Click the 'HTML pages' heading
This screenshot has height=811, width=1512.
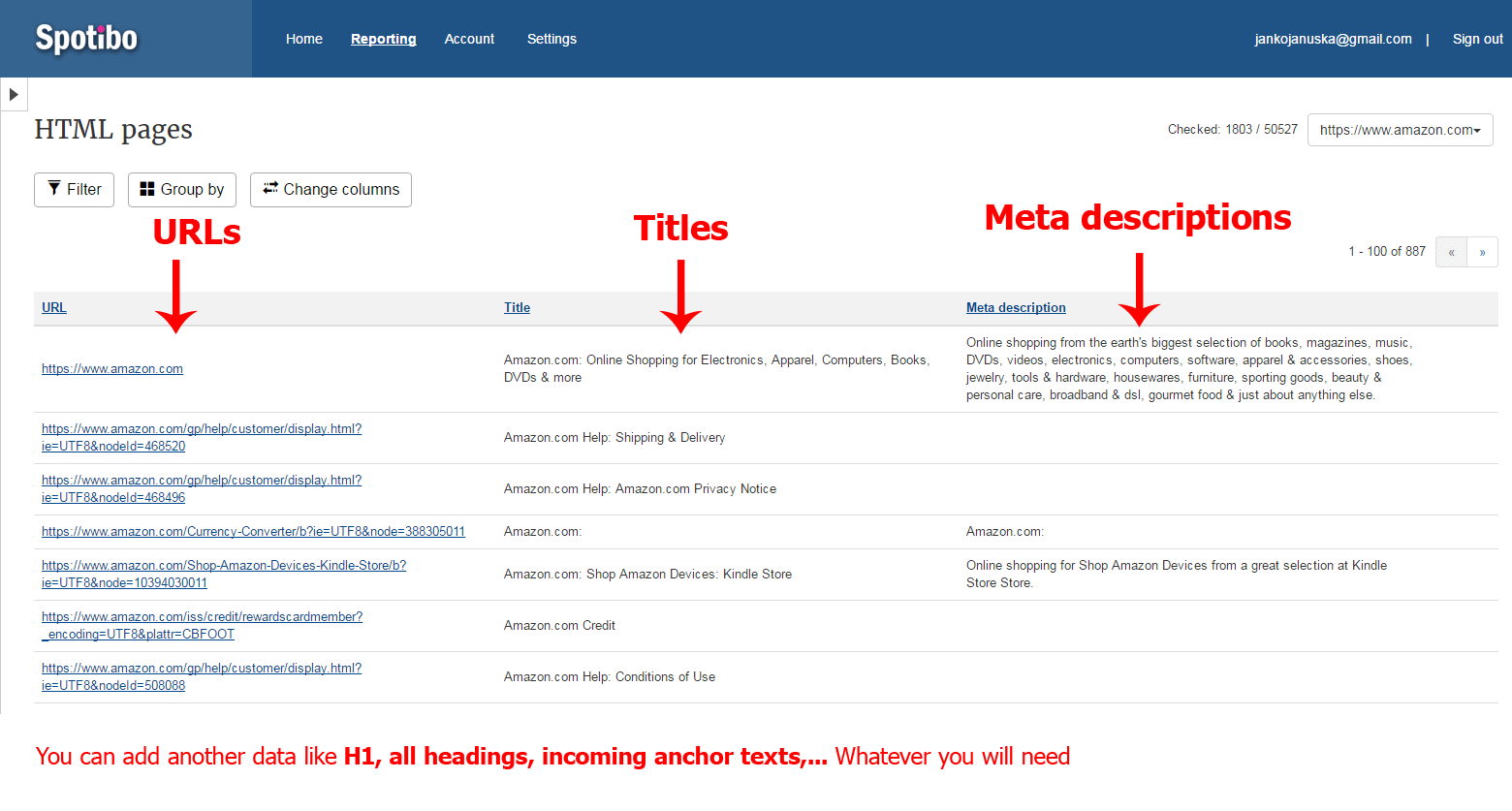(x=113, y=130)
